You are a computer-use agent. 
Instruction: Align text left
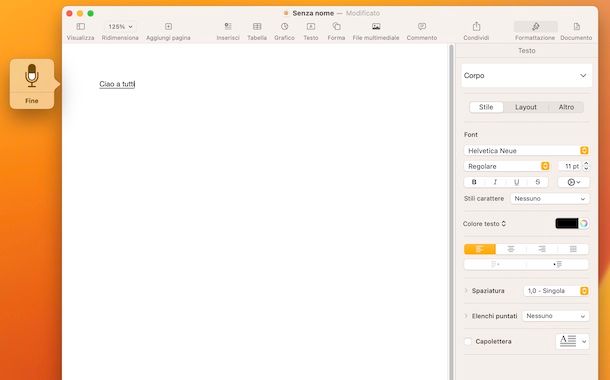coord(480,249)
